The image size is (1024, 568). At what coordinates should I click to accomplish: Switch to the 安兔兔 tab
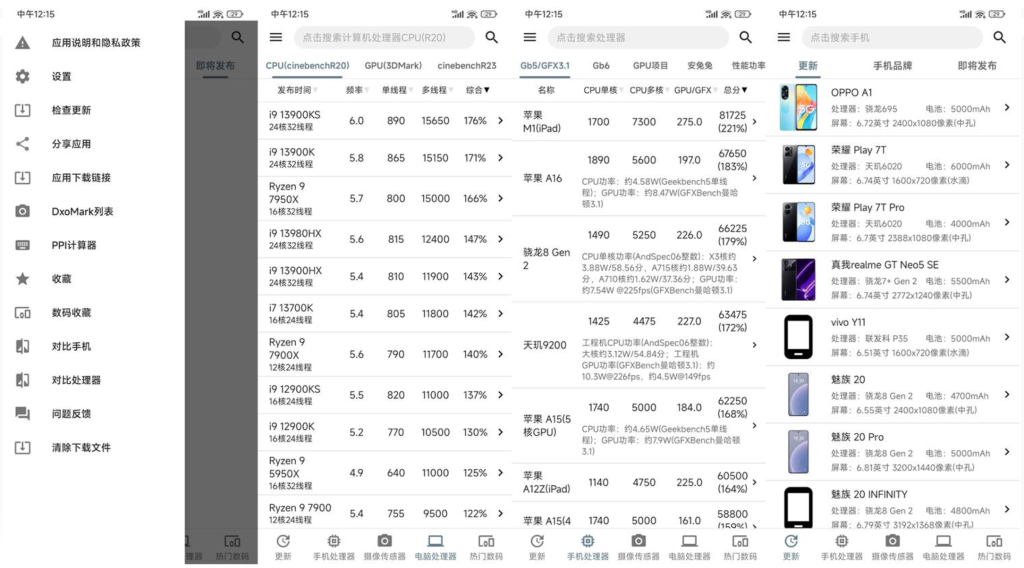[699, 66]
